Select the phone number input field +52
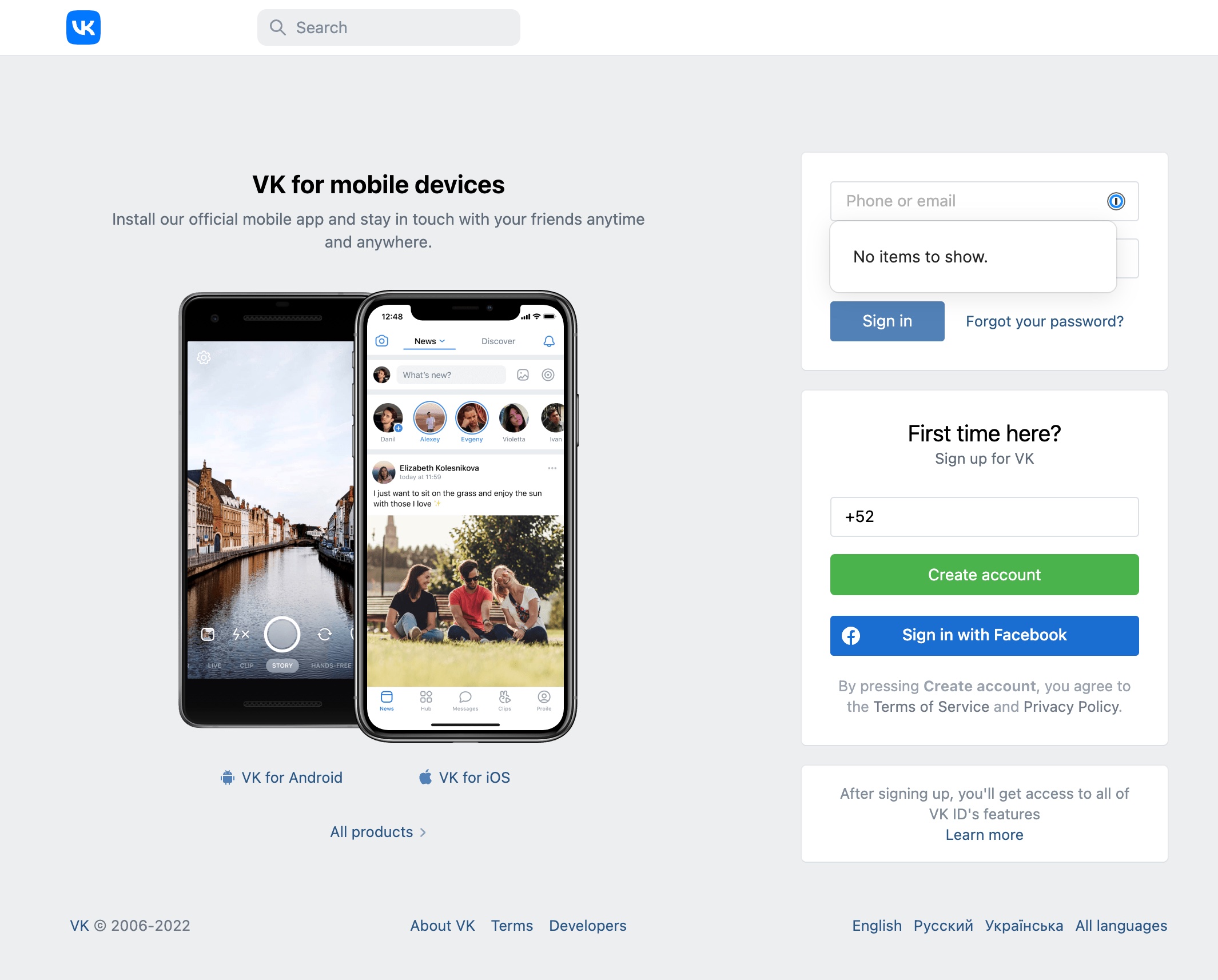This screenshot has height=980, width=1218. pyautogui.click(x=985, y=516)
